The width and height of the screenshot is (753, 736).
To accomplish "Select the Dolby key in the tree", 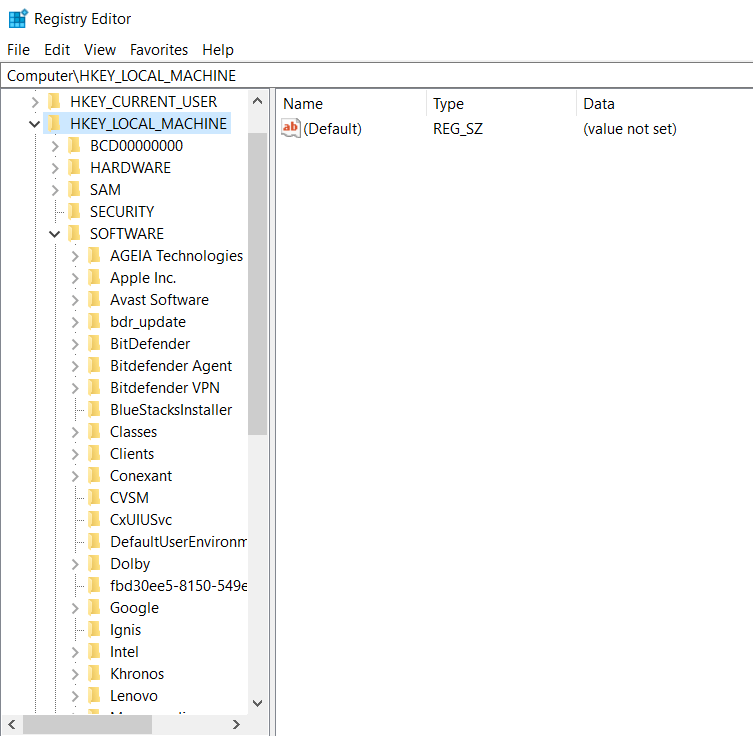I will tap(130, 563).
